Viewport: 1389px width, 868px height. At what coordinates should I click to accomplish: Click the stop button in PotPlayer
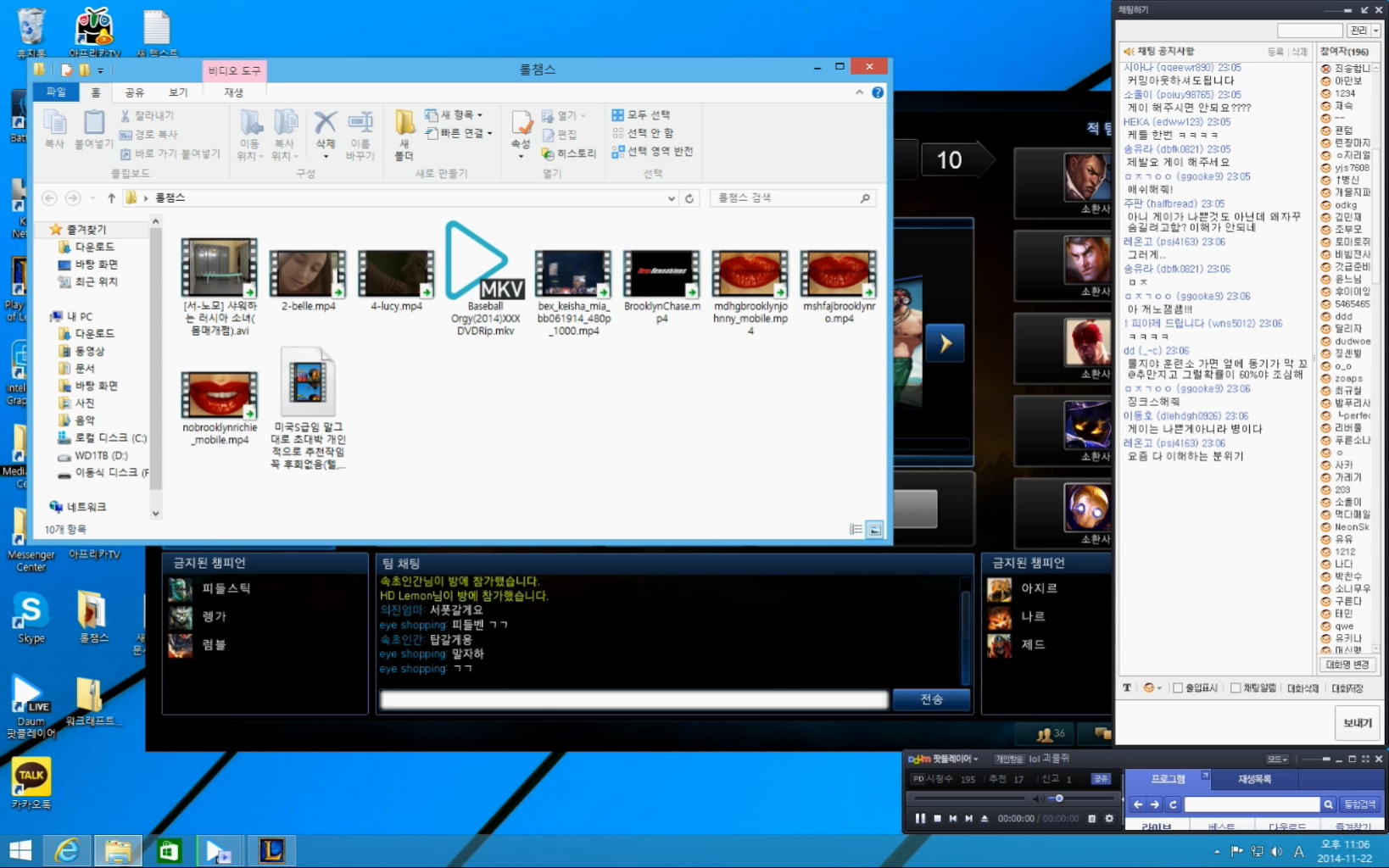937,819
